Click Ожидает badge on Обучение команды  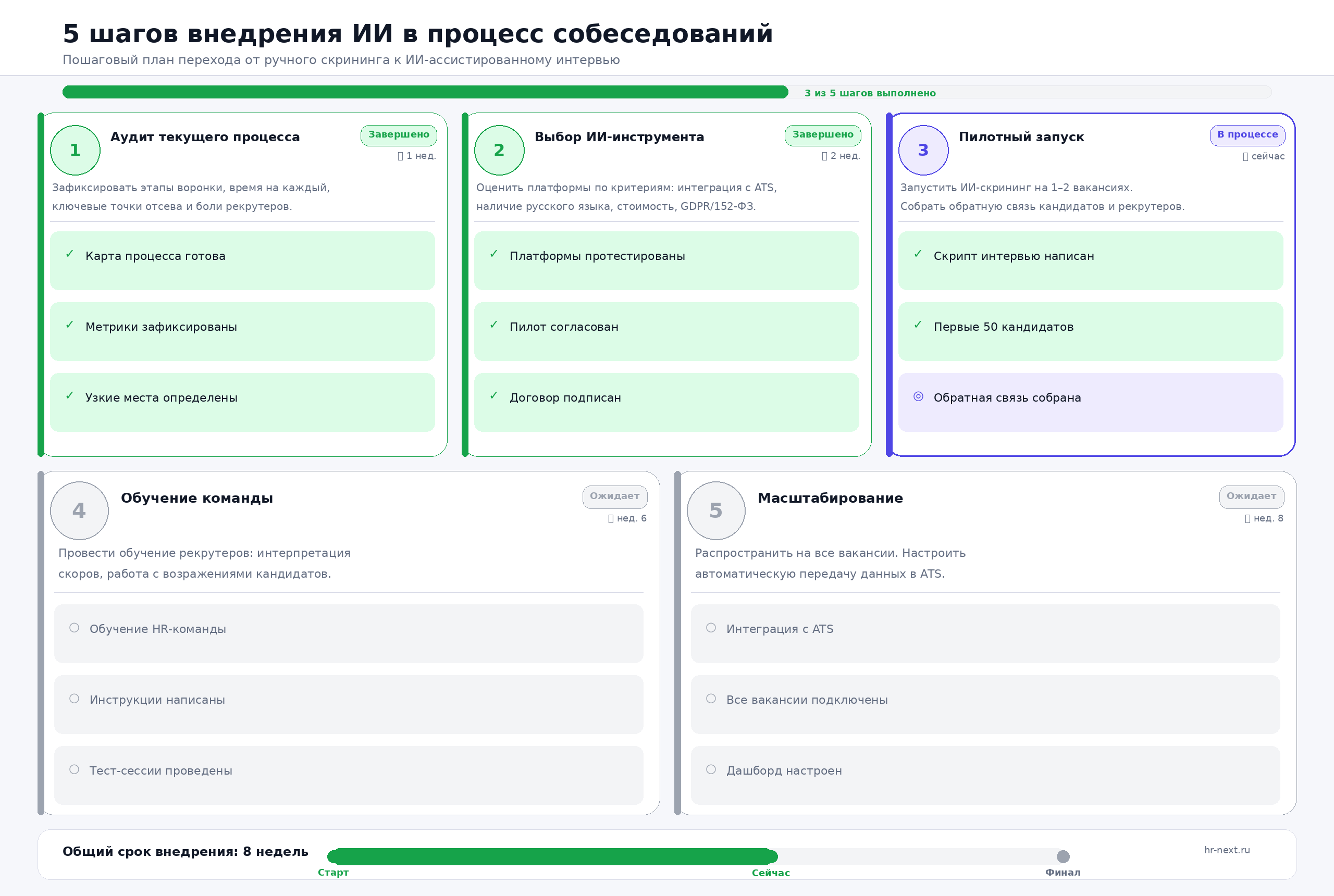[615, 496]
